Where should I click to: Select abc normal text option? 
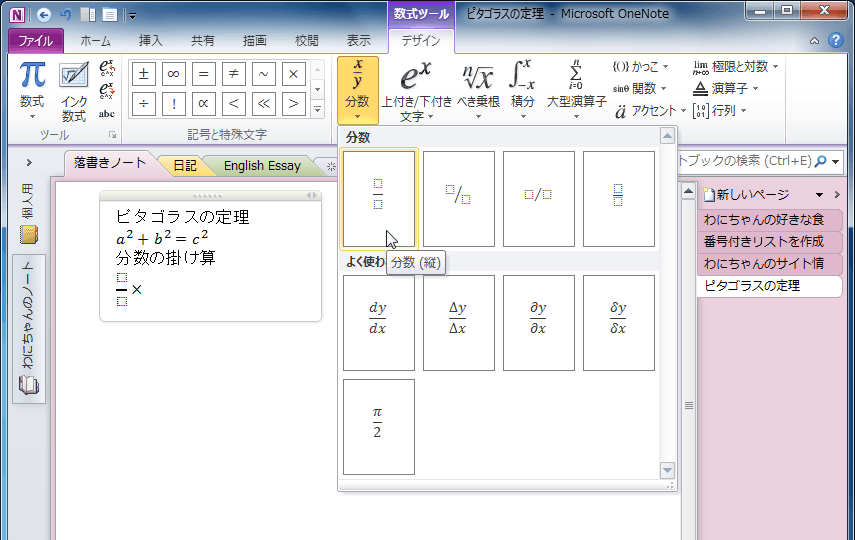pyautogui.click(x=107, y=113)
